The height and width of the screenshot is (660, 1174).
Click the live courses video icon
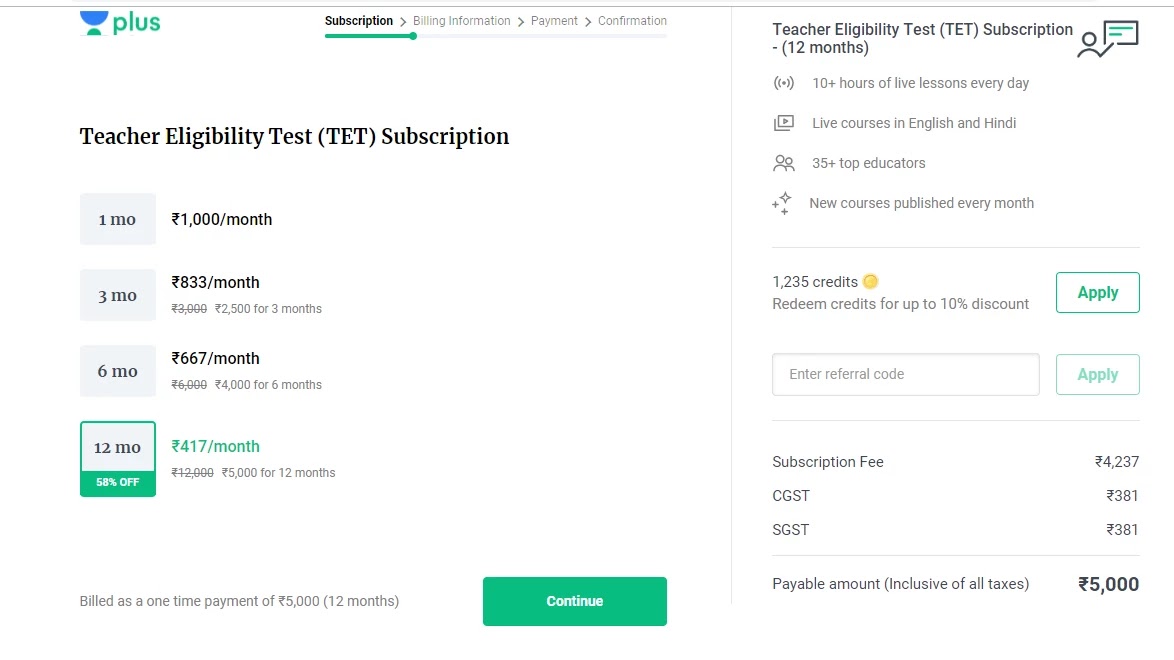[784, 123]
